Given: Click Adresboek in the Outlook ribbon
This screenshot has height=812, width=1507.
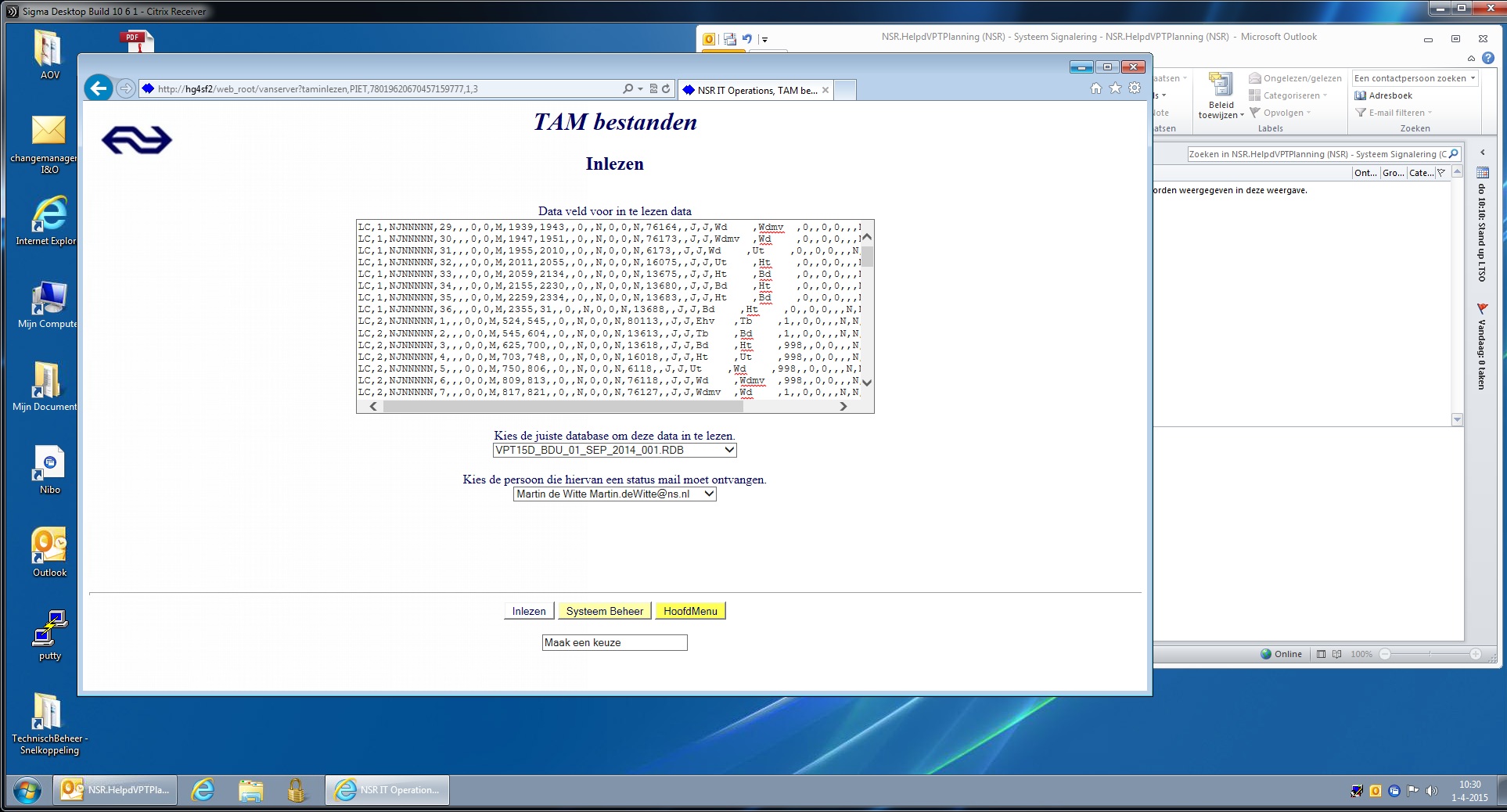Looking at the screenshot, I should pos(1383,95).
